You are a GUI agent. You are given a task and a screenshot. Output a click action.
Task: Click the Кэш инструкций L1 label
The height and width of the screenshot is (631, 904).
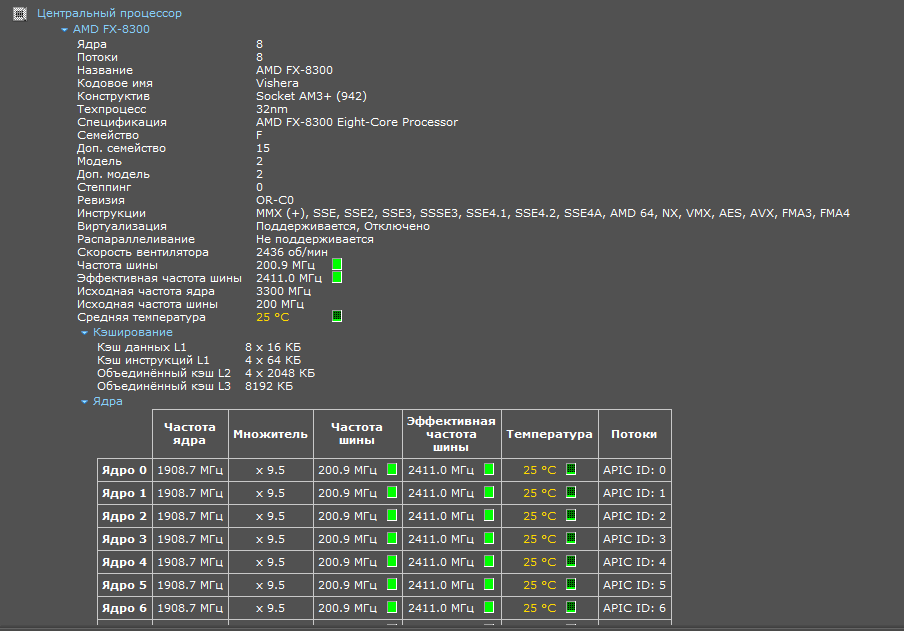[x=153, y=360]
